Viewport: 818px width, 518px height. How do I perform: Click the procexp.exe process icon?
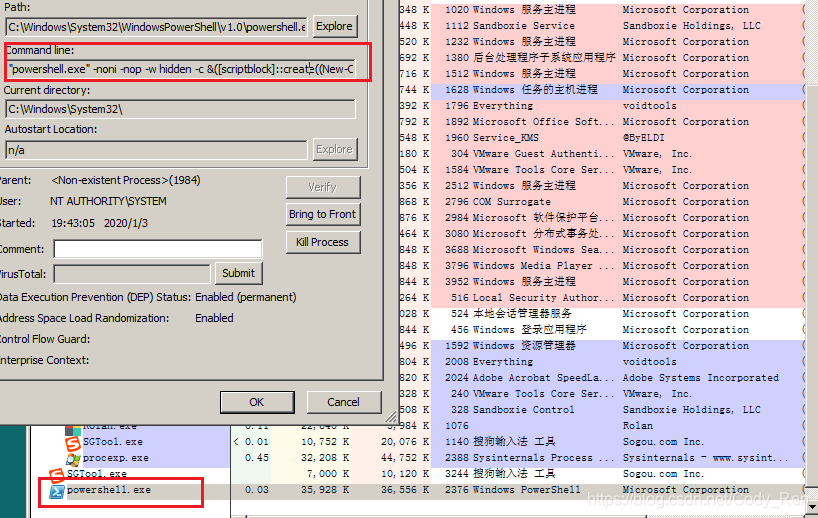coord(73,459)
